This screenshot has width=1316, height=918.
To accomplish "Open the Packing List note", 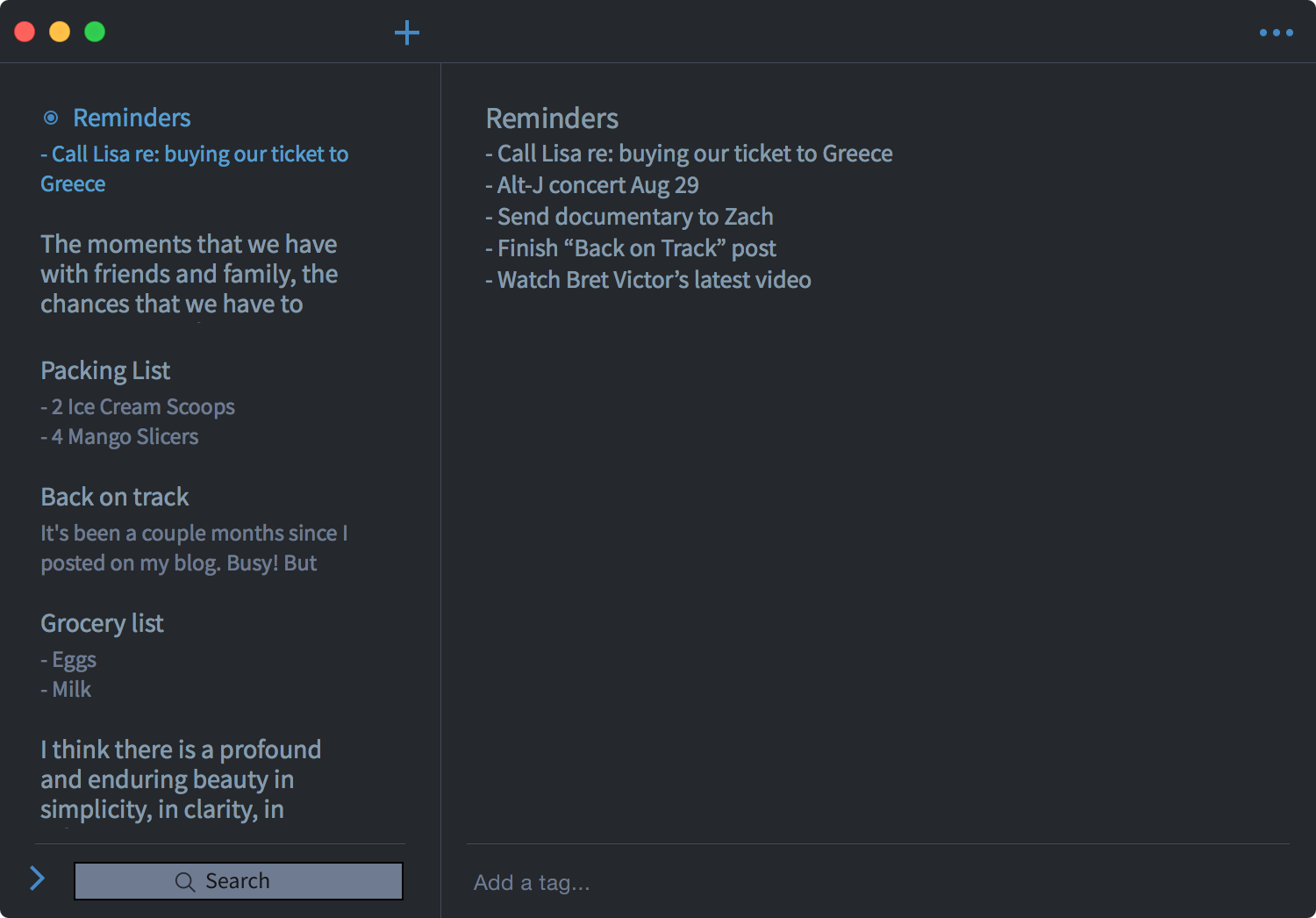I will click(105, 371).
